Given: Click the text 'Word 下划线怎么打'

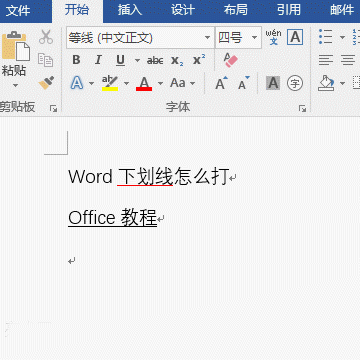Looking at the screenshot, I should click(x=149, y=176).
